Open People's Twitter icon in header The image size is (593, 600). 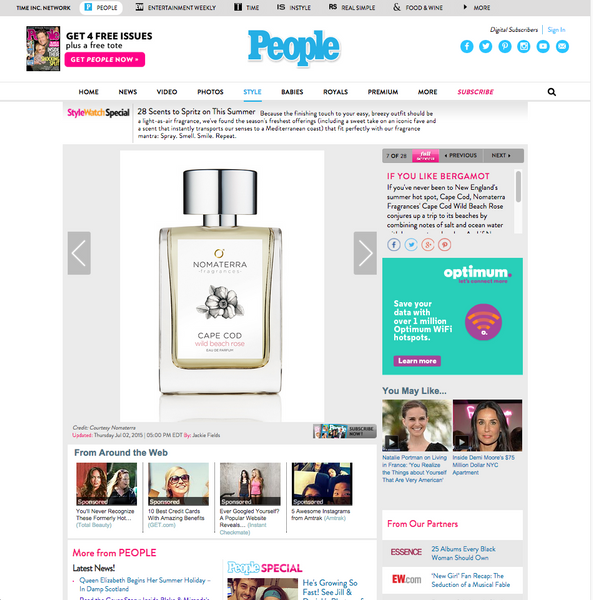click(x=485, y=47)
